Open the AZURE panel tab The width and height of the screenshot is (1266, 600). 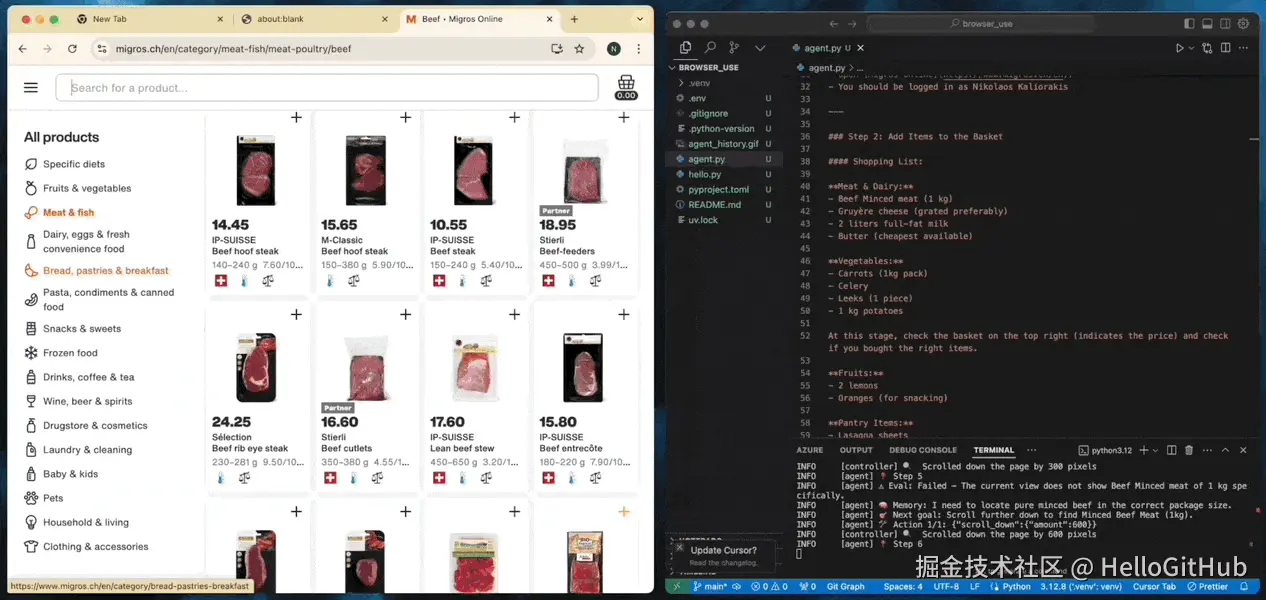[809, 450]
